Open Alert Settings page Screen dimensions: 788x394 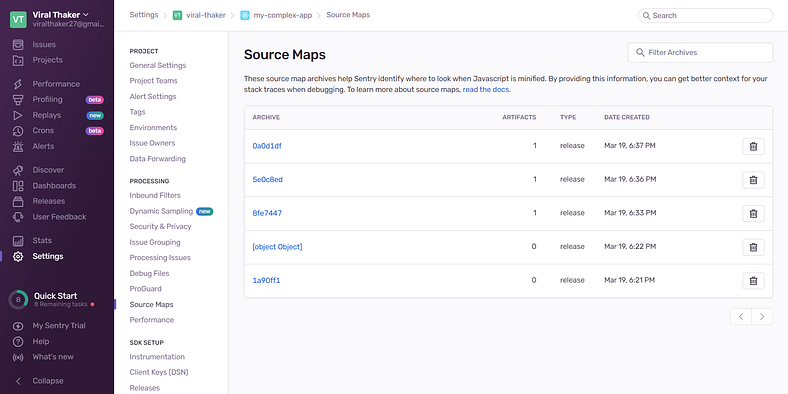153,96
